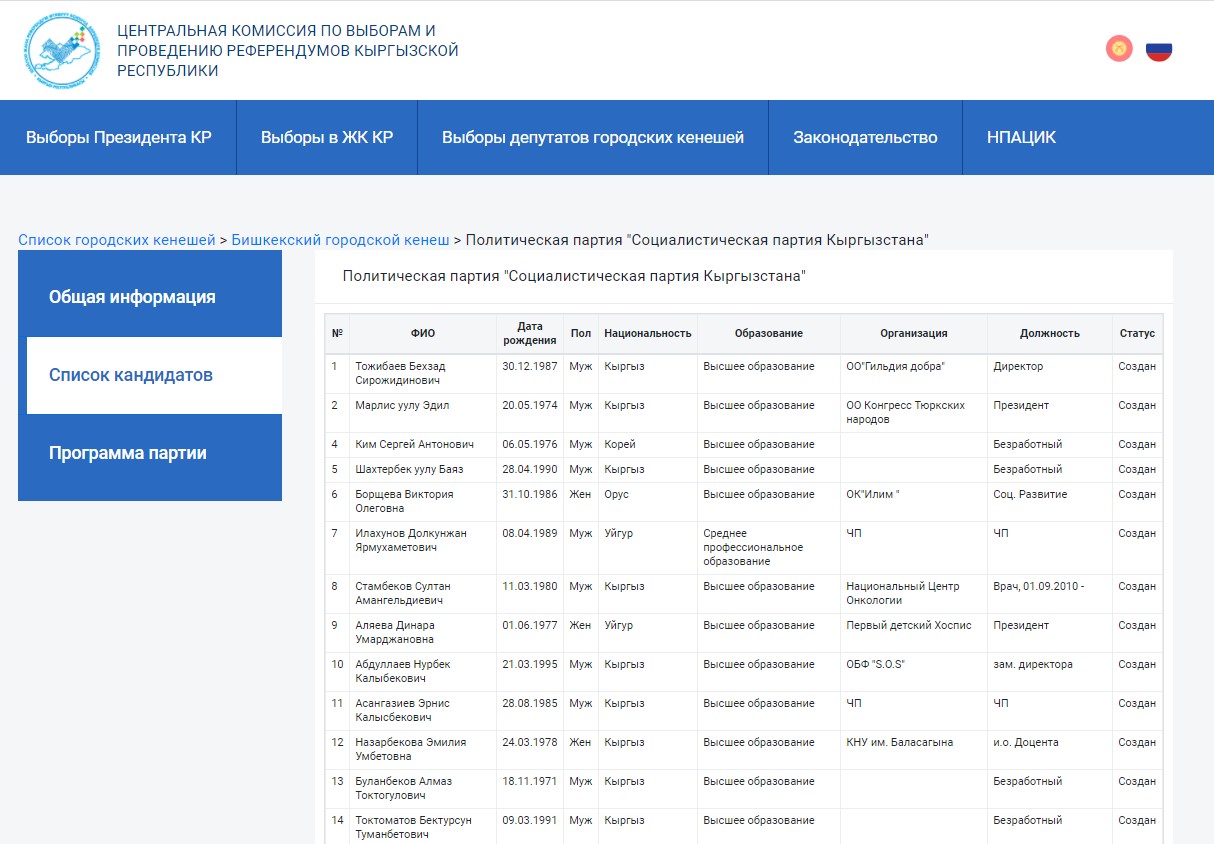Open the Законодательство menu item
Viewport: 1214px width, 844px height.
pyautogui.click(x=865, y=138)
